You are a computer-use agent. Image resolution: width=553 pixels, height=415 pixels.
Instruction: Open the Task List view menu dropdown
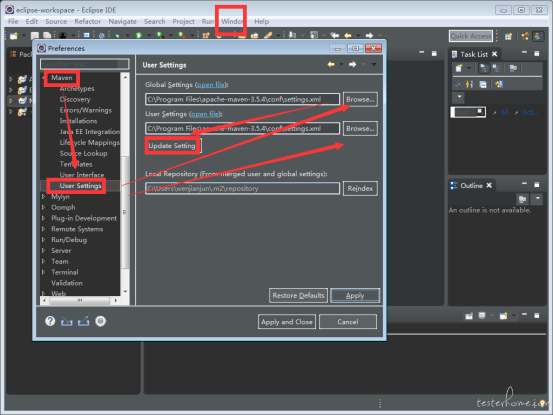pos(459,97)
